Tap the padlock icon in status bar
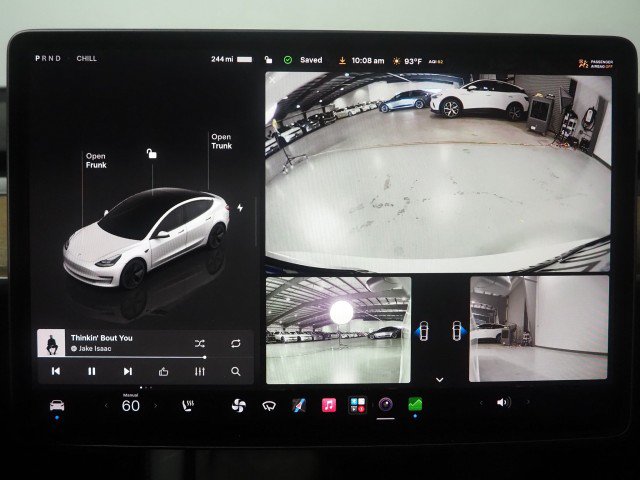640x480 pixels. coord(268,60)
